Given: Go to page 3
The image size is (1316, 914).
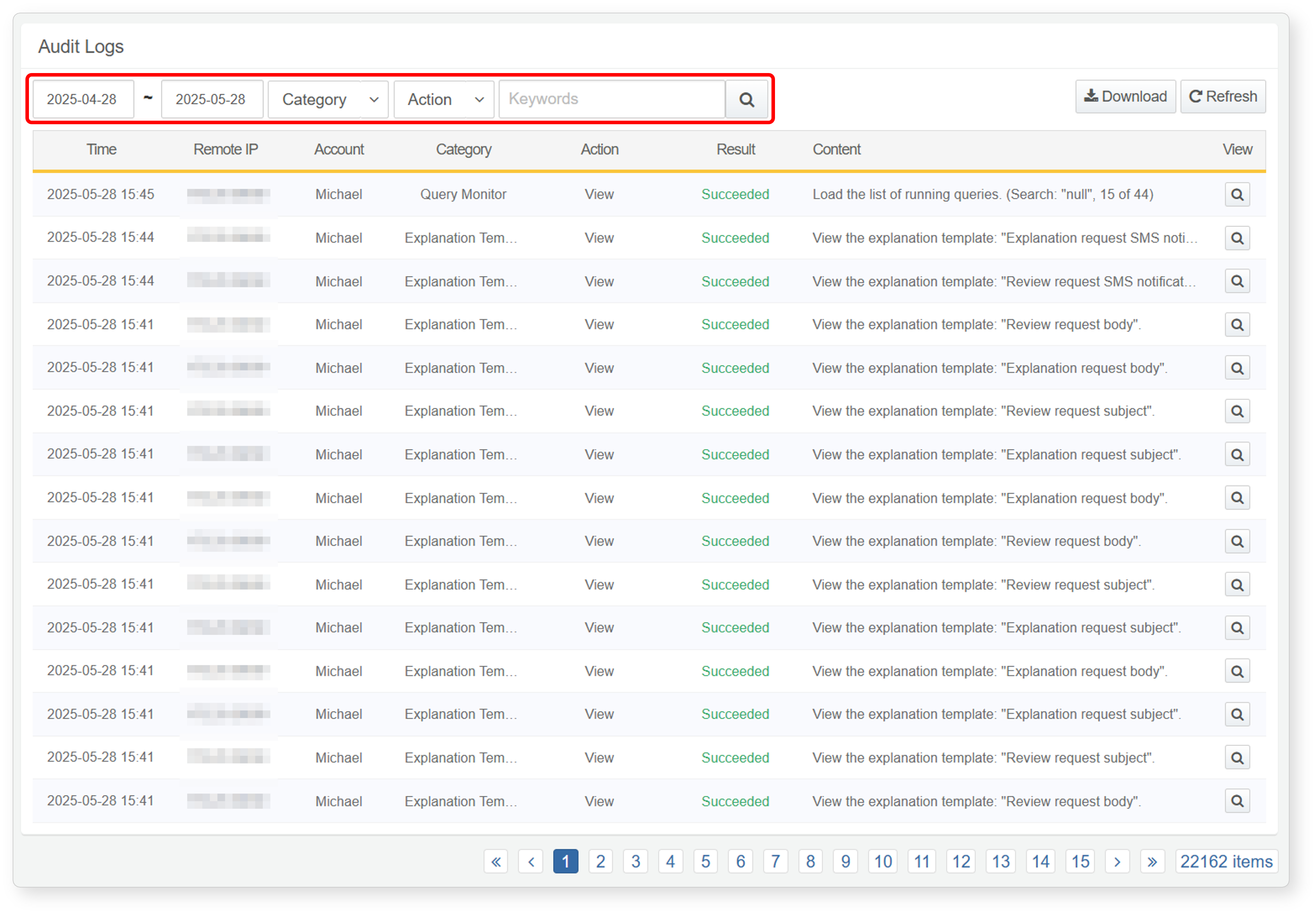Looking at the screenshot, I should 636,861.
